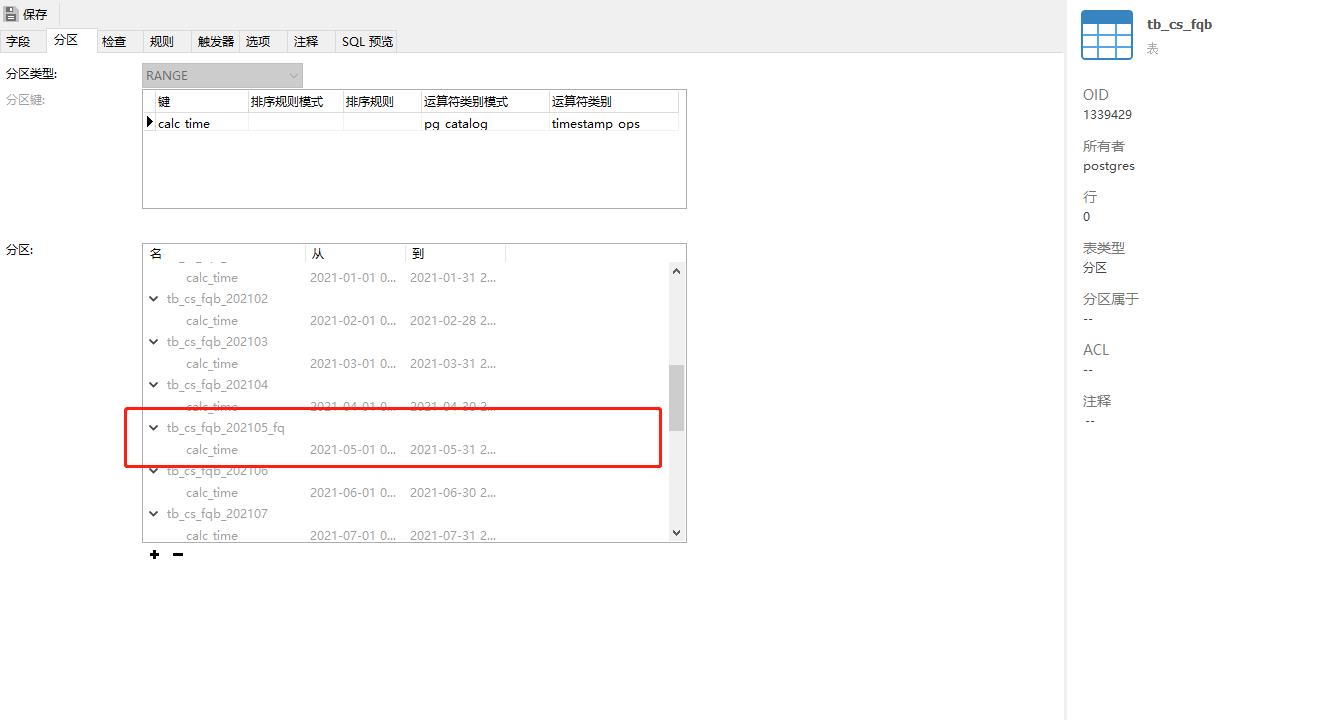Click the 运算符类别模式 column header
Screen dimensions: 1323x720
click(x=485, y=101)
